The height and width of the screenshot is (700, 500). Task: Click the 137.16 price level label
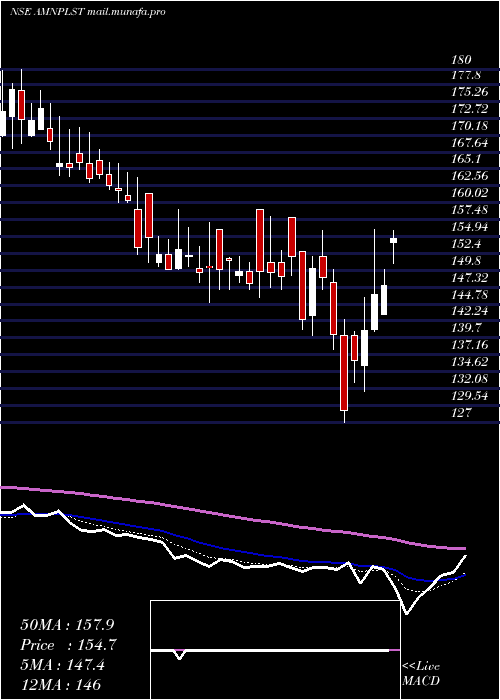pyautogui.click(x=470, y=346)
